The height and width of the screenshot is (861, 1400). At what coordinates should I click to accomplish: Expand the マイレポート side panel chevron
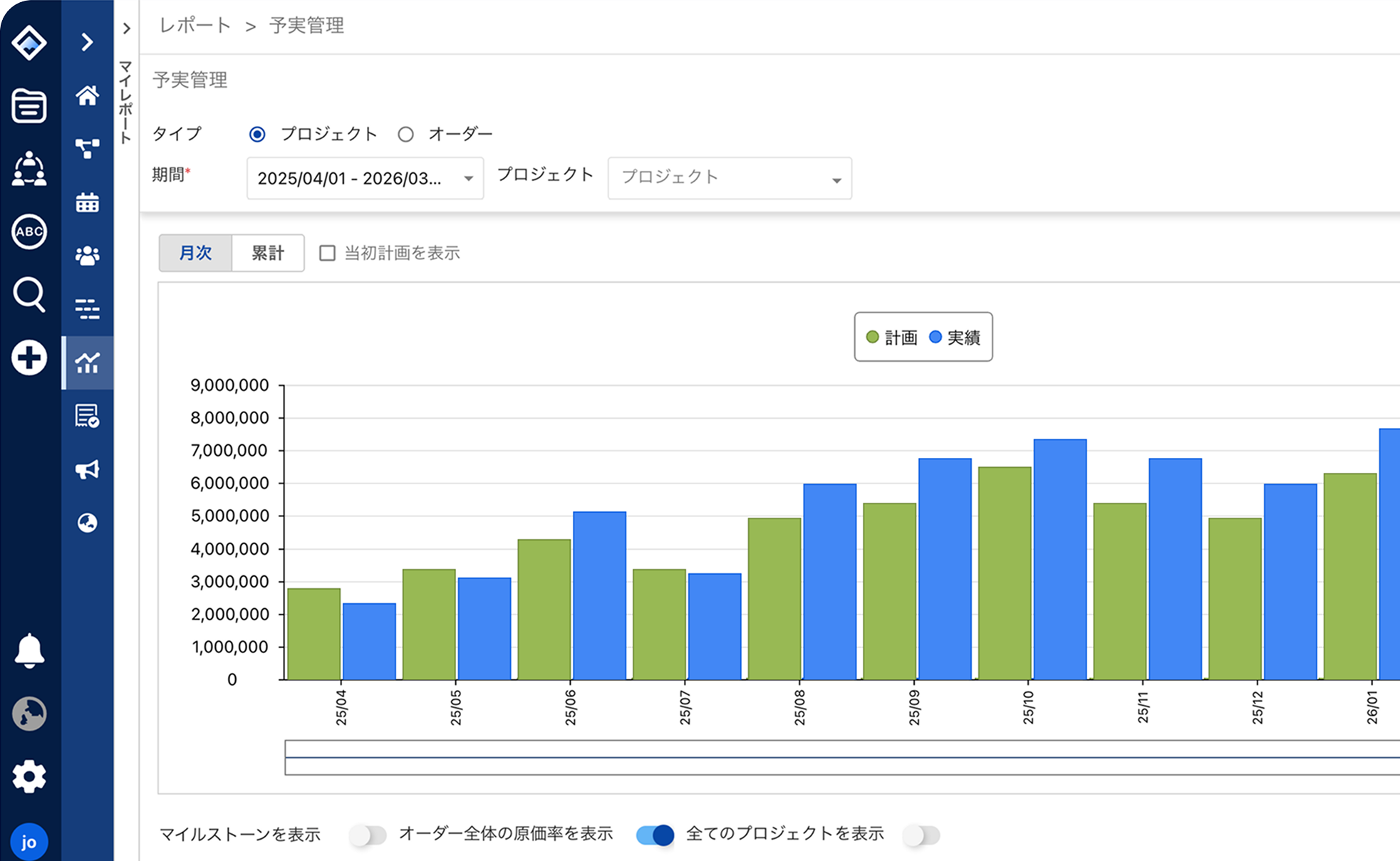126,29
